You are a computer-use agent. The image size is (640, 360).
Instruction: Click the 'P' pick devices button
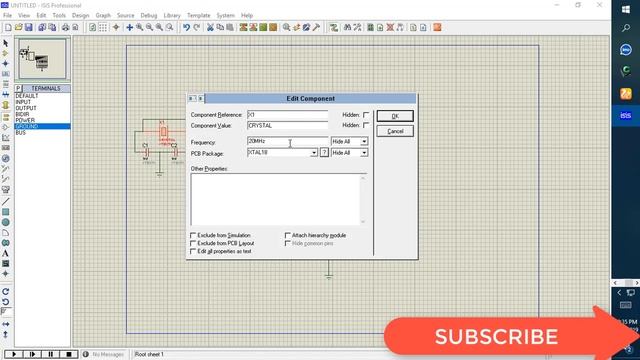tap(18, 89)
